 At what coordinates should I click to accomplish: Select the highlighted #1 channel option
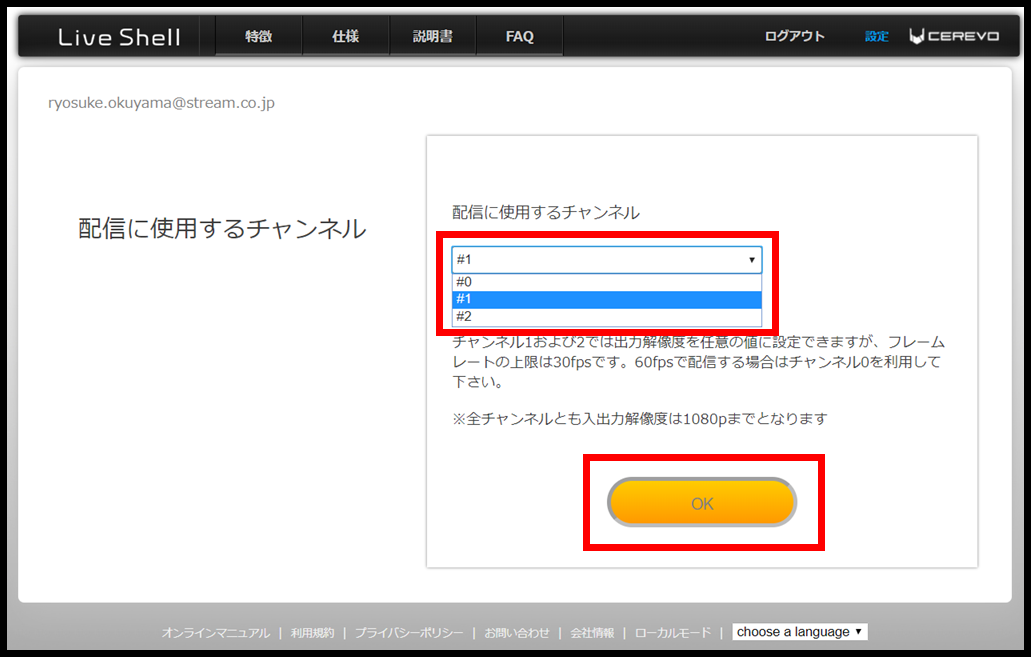605,299
